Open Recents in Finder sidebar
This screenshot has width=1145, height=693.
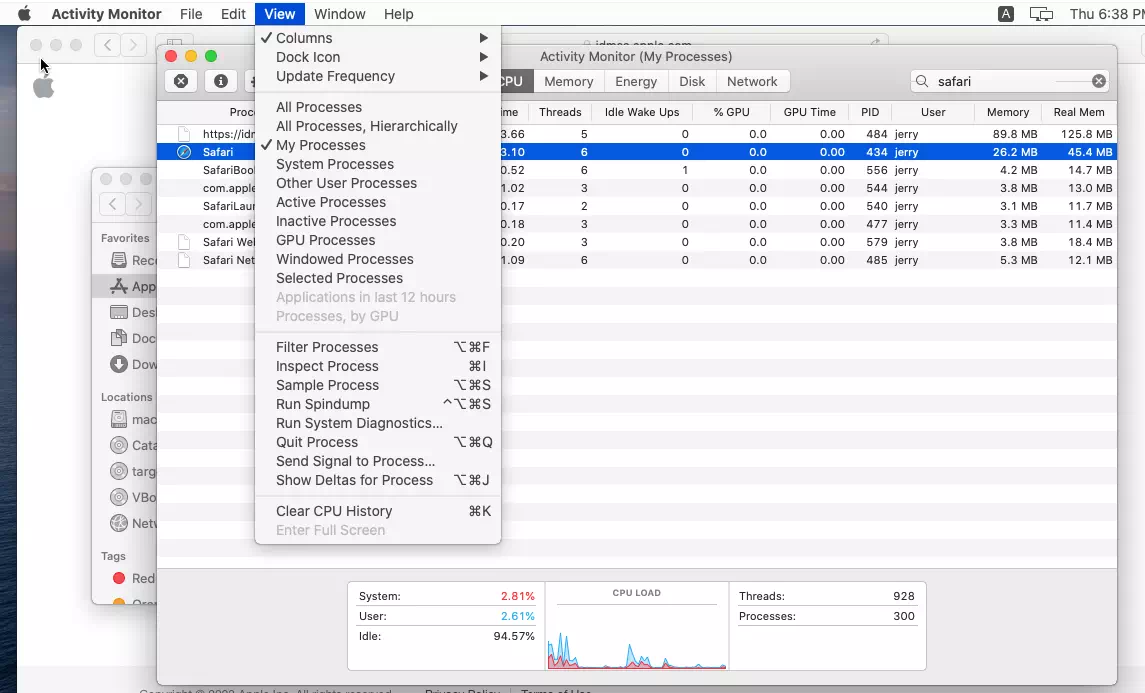click(132, 260)
